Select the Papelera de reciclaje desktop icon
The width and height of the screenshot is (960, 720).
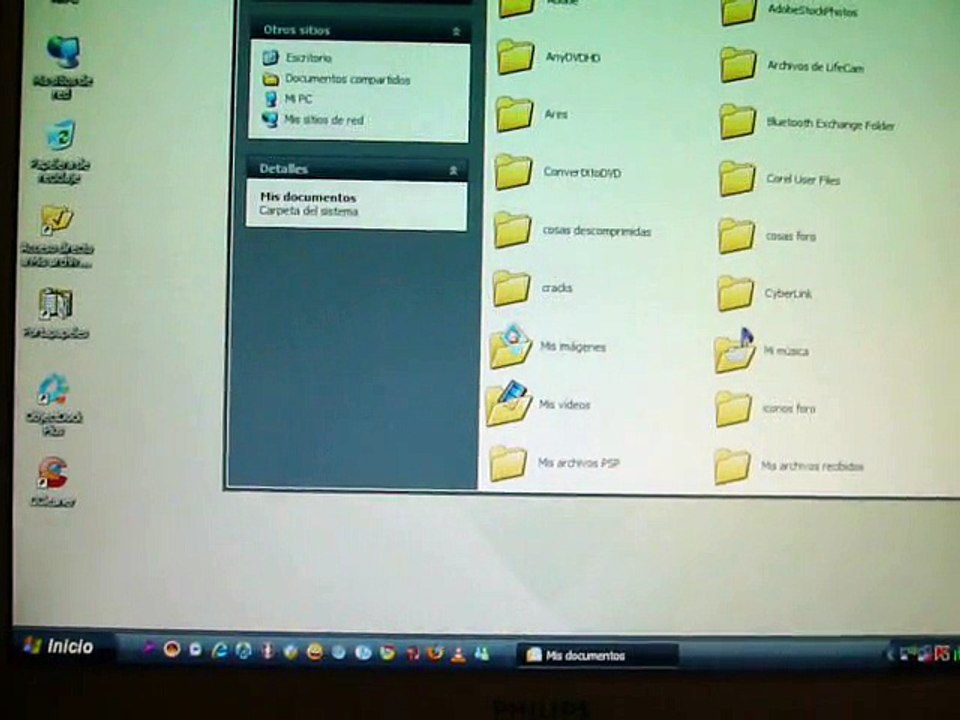(59, 152)
